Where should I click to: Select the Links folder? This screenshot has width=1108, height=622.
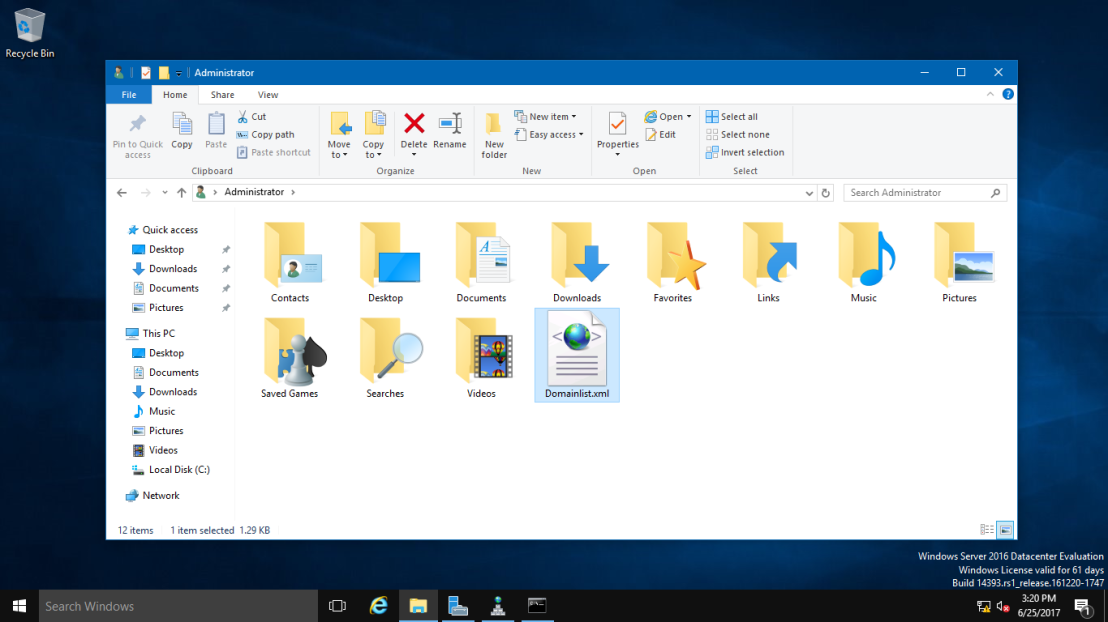(x=769, y=262)
